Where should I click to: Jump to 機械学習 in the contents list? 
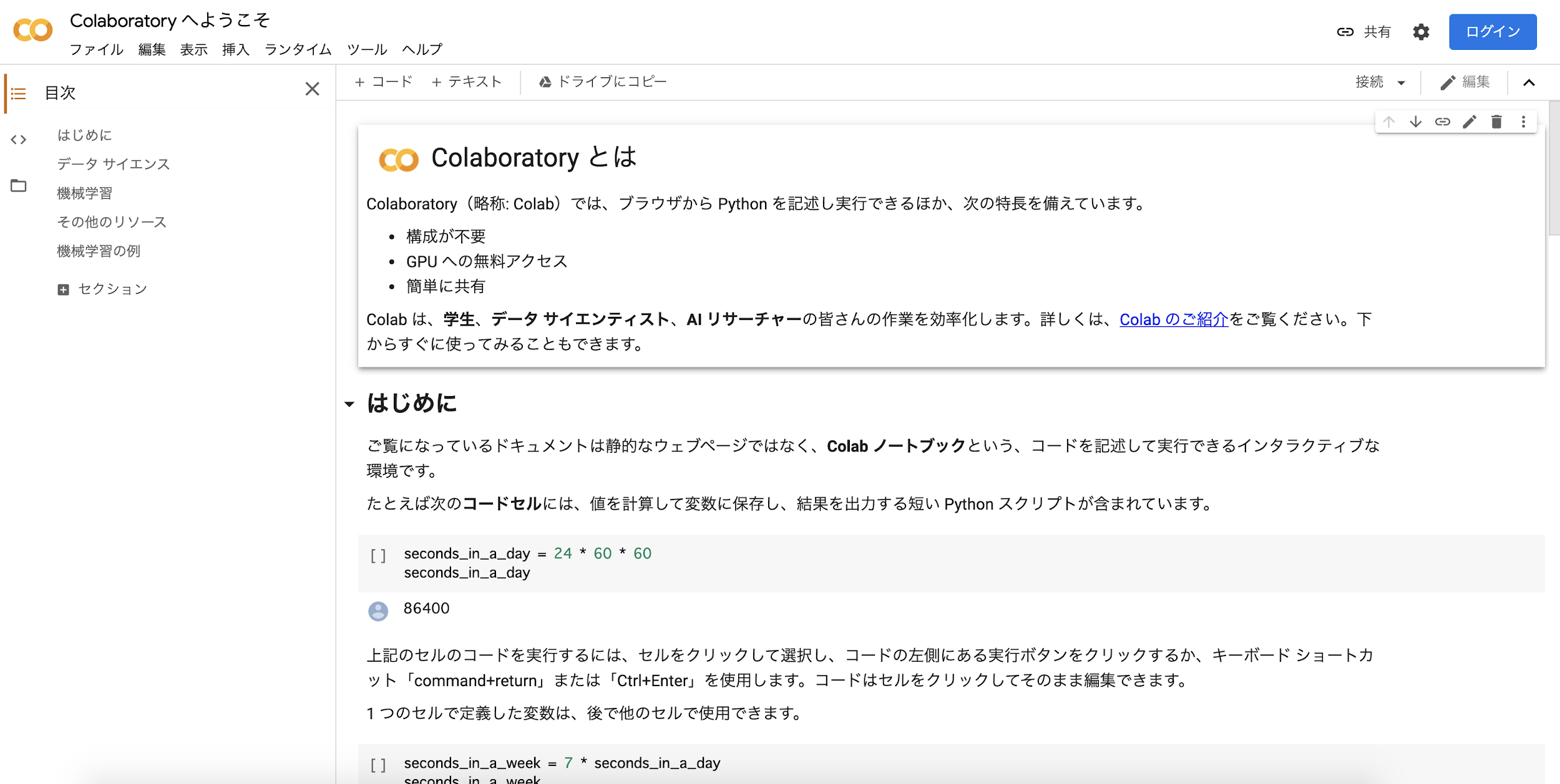point(84,193)
